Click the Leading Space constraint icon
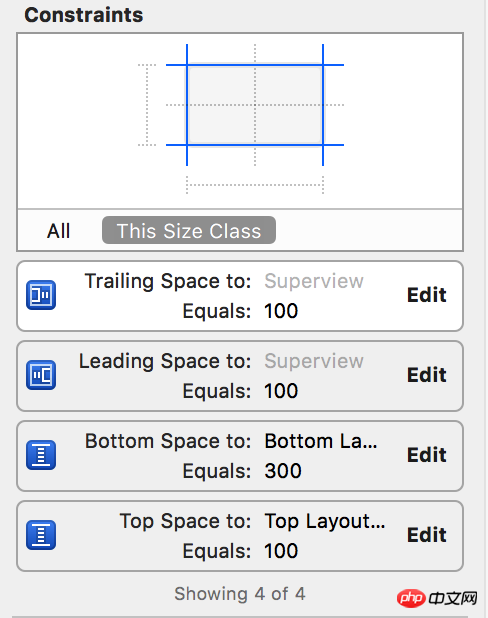 [41, 375]
